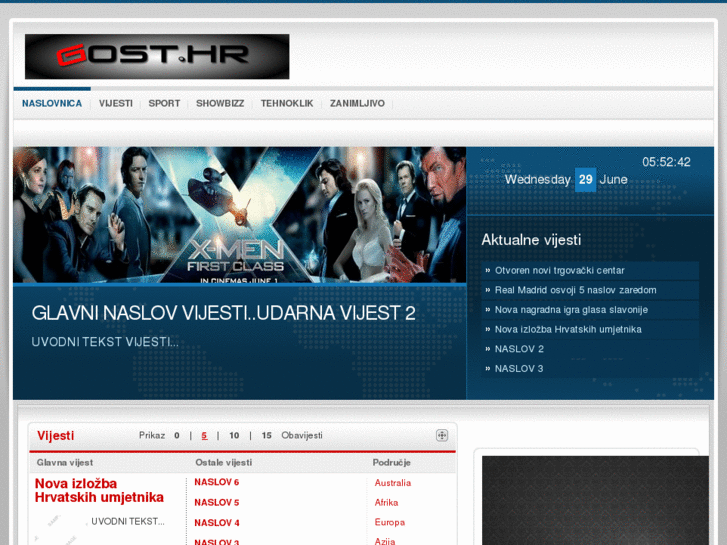727x545 pixels.
Task: Go to the SPORT section
Action: tap(164, 103)
